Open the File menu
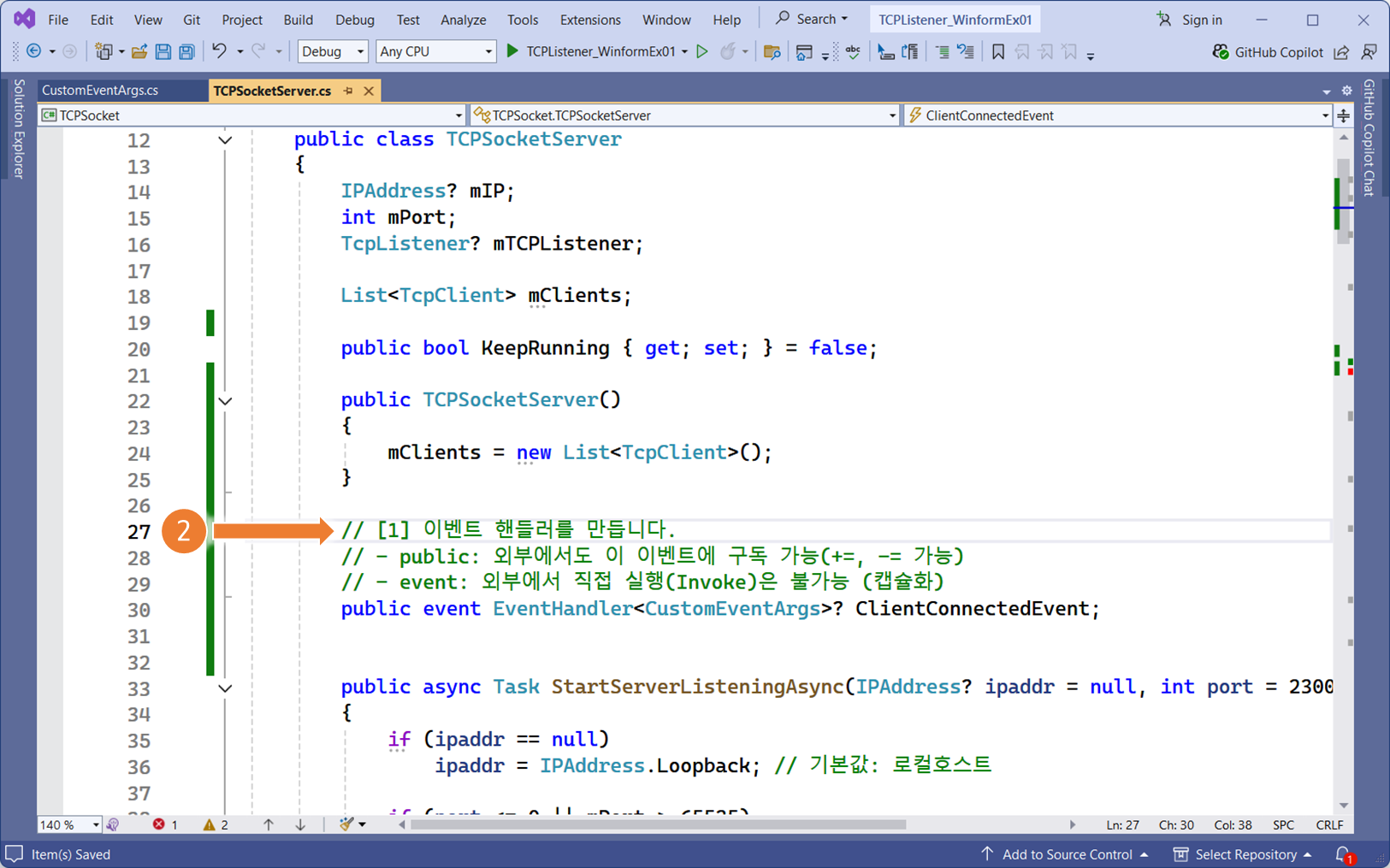Image resolution: width=1390 pixels, height=868 pixels. click(x=58, y=20)
